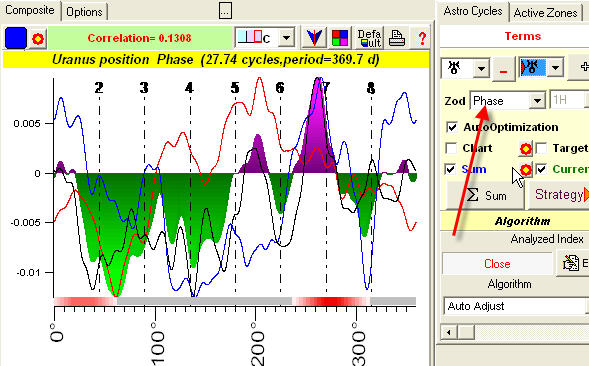Uncheck the blue Sum checkbox
Viewport: 589px width, 366px height.
451,169
